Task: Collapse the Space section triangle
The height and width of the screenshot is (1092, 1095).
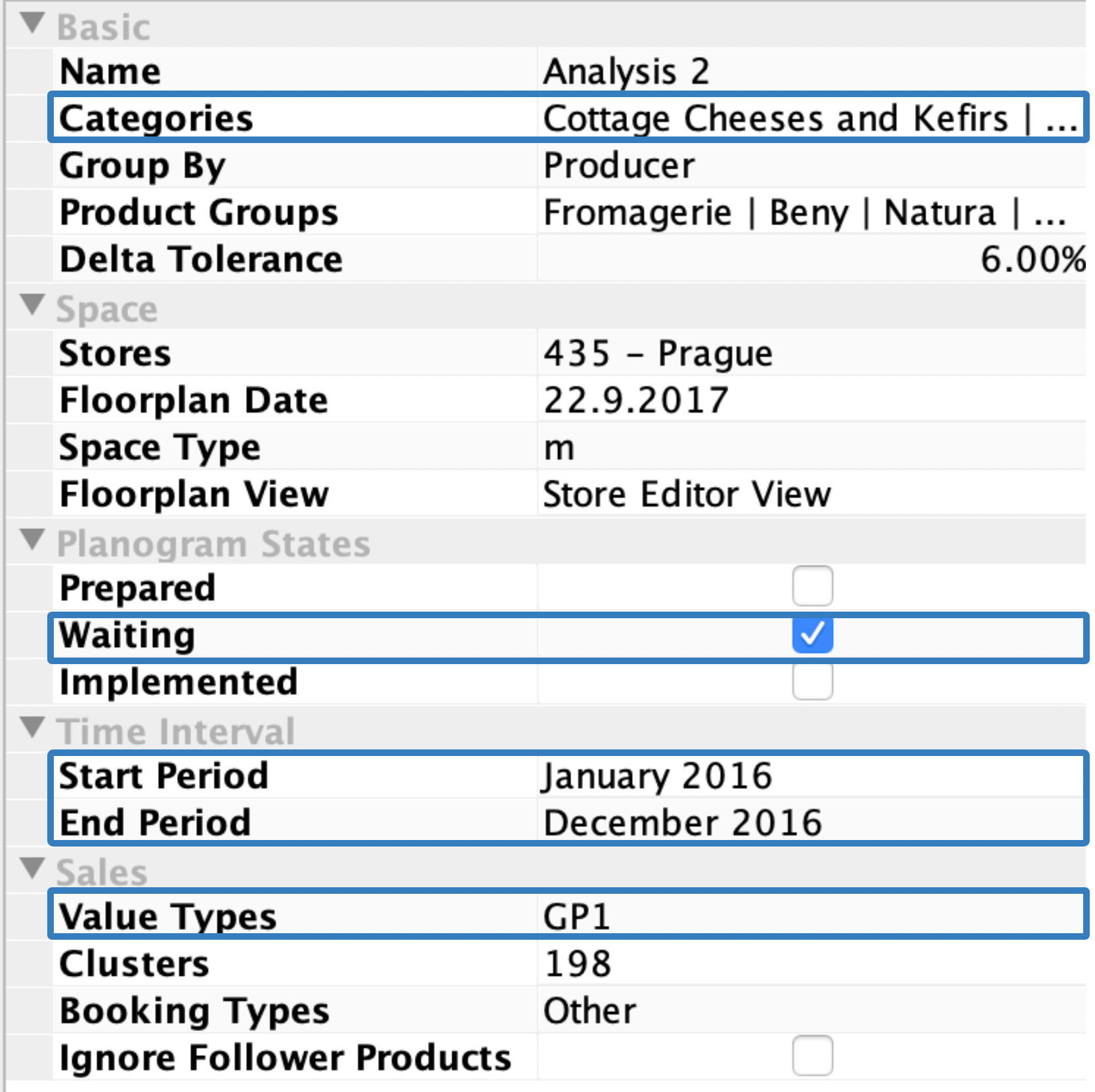Action: click(32, 305)
